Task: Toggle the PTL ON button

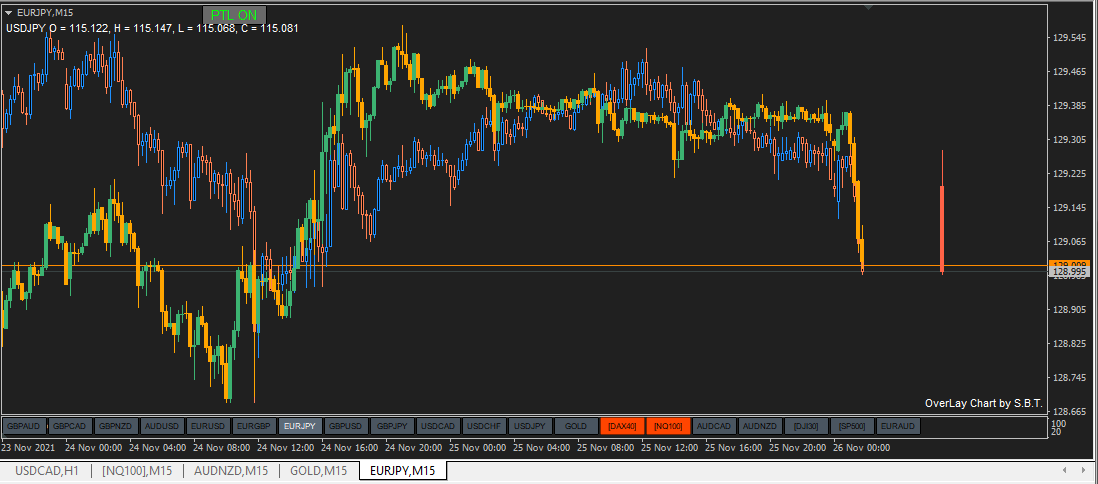Action: (x=234, y=15)
